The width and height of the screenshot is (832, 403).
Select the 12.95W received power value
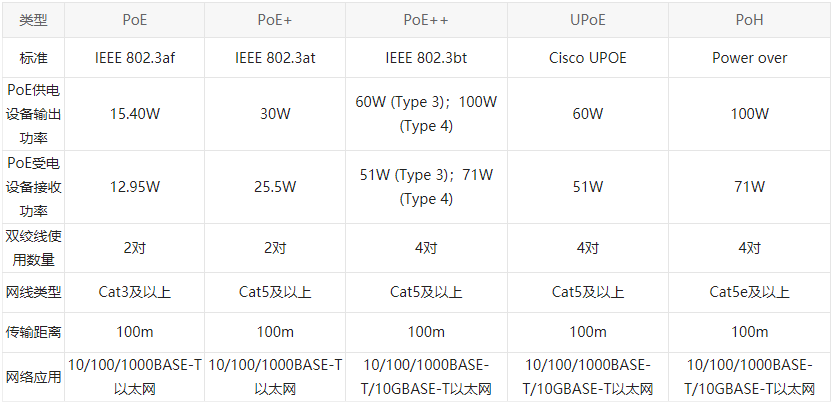pyautogui.click(x=135, y=187)
